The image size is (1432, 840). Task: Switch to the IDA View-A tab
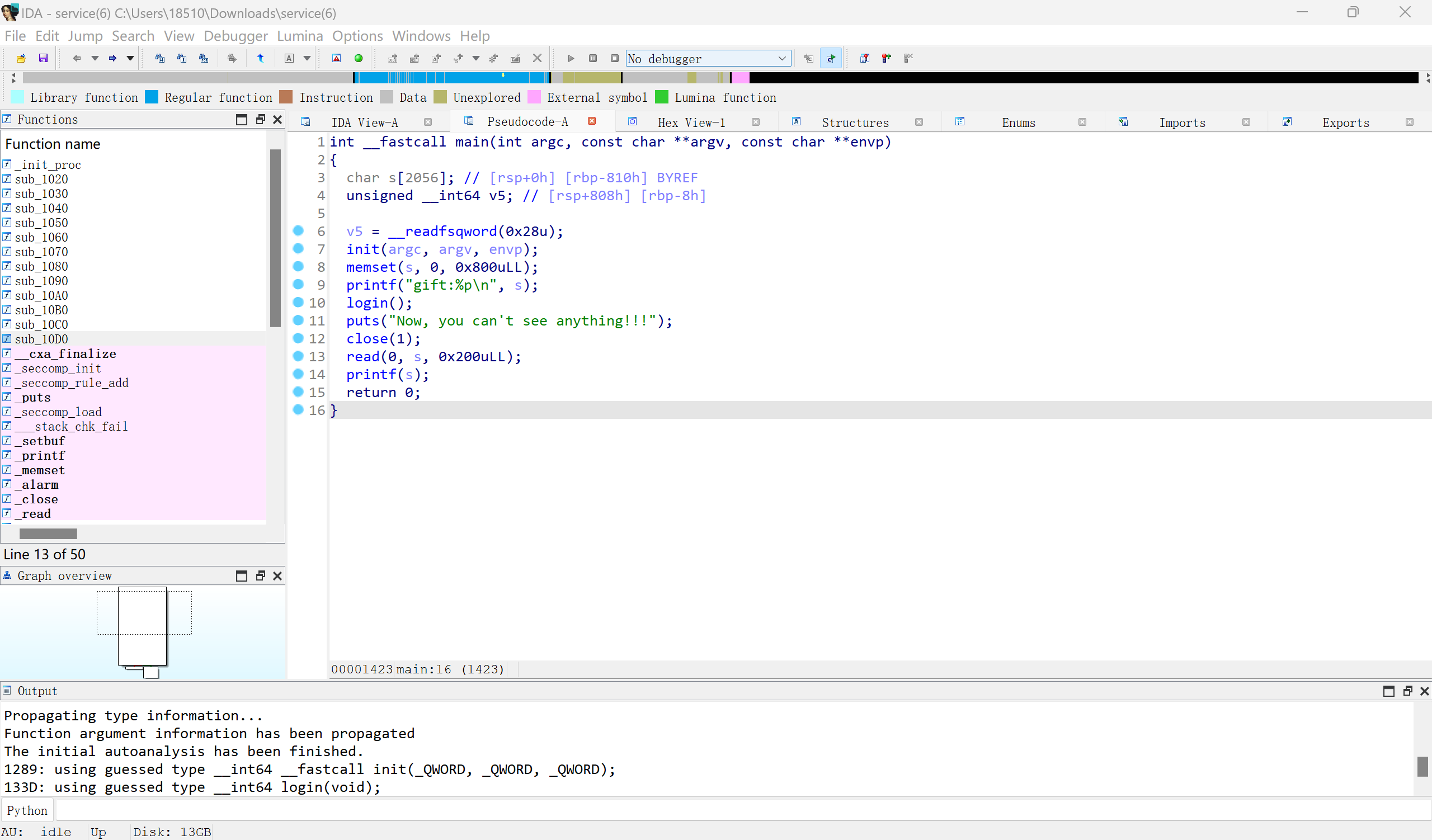(x=364, y=122)
